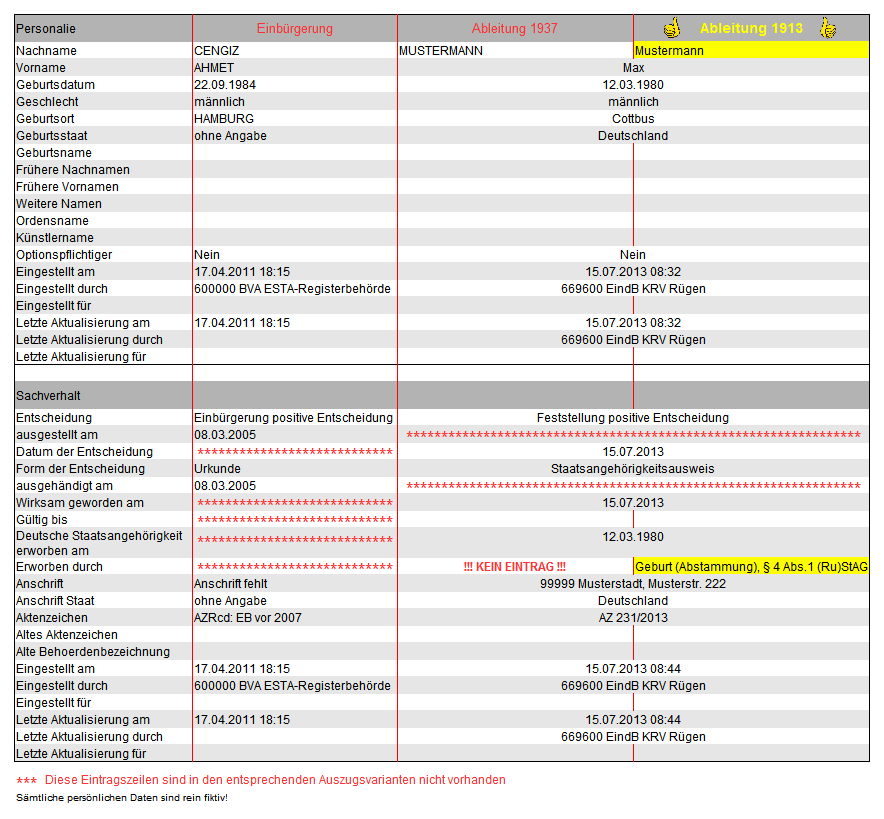Click the Alte Behoerdenbezeichnung row label
The width and height of the screenshot is (884, 819).
click(x=92, y=652)
